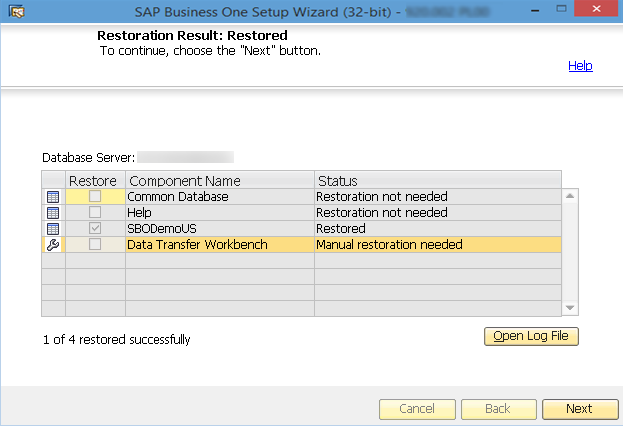The width and height of the screenshot is (623, 426).
Task: Go Back to the previous step
Action: coord(499,409)
